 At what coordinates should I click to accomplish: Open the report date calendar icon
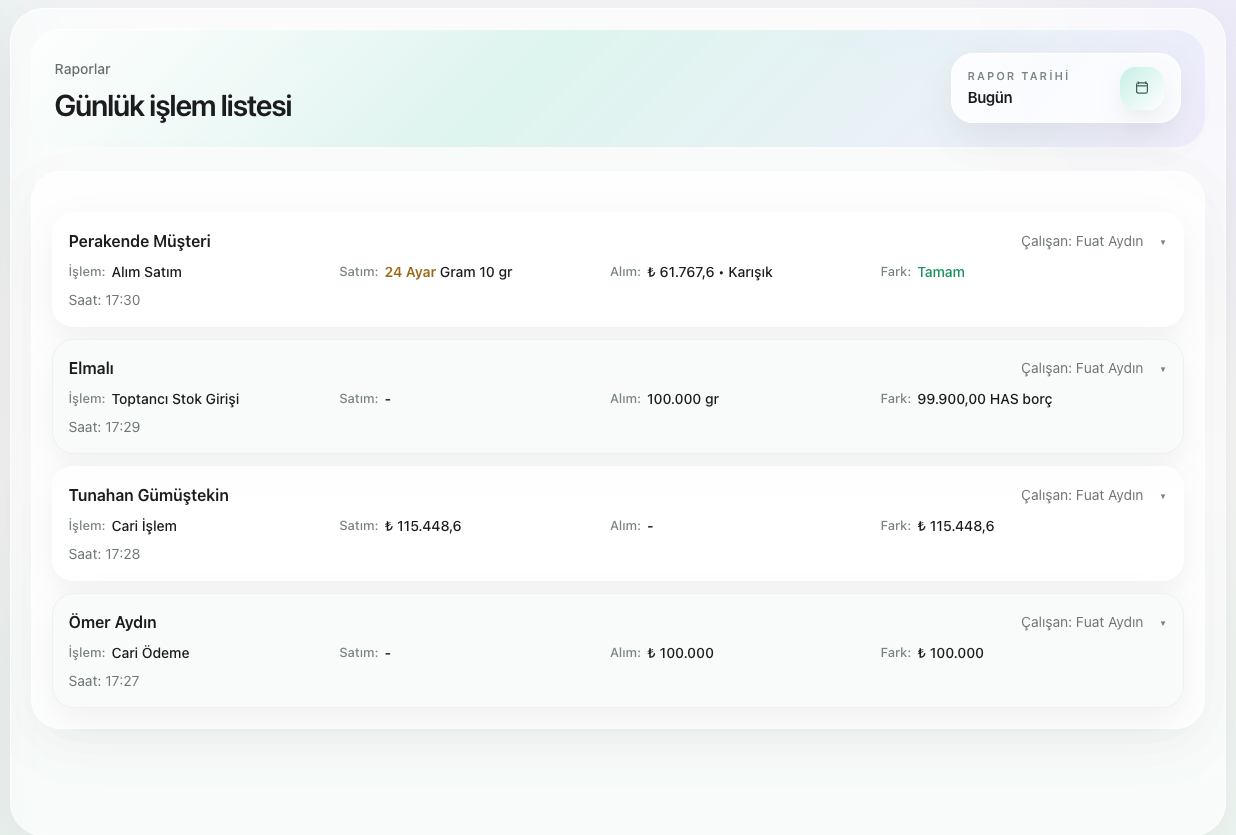(1141, 88)
